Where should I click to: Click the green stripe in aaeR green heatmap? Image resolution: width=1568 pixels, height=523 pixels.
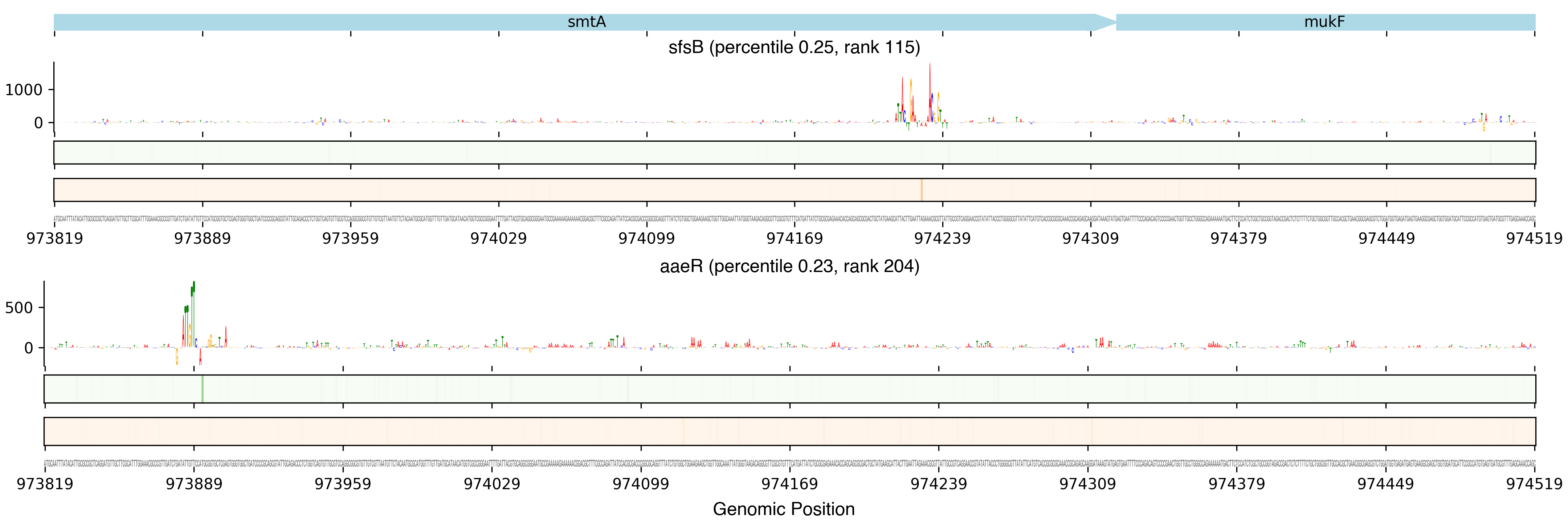(x=202, y=389)
